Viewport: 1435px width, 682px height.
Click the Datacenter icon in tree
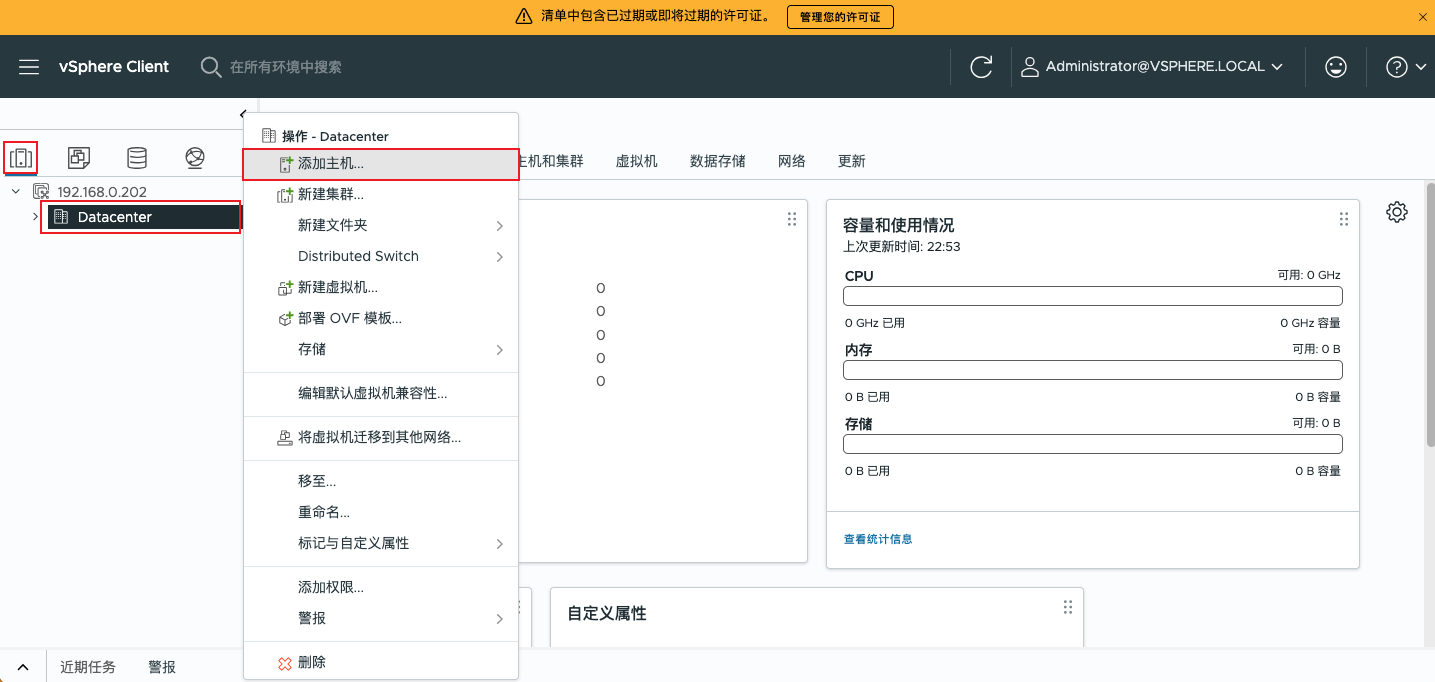click(61, 217)
